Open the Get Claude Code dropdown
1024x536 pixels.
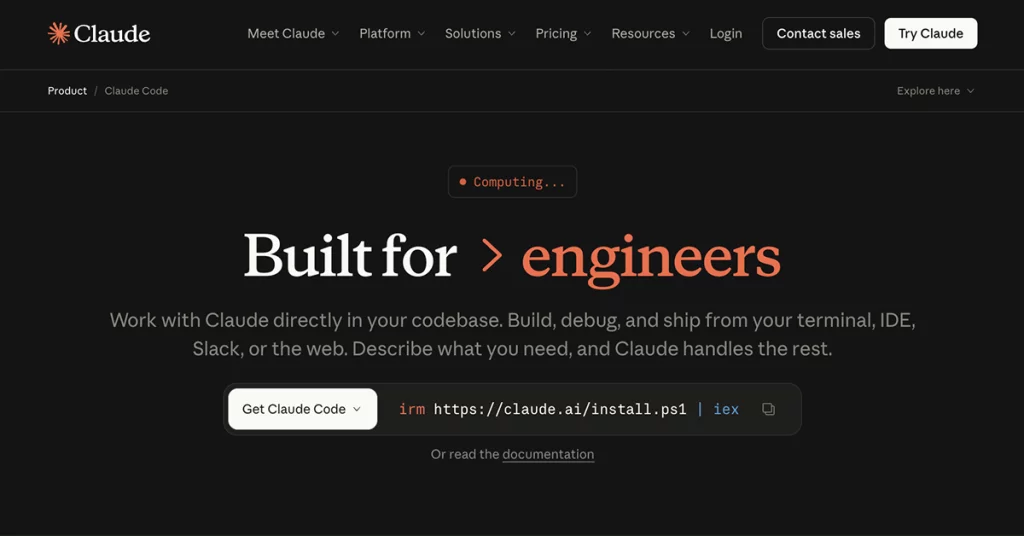pyautogui.click(x=302, y=409)
